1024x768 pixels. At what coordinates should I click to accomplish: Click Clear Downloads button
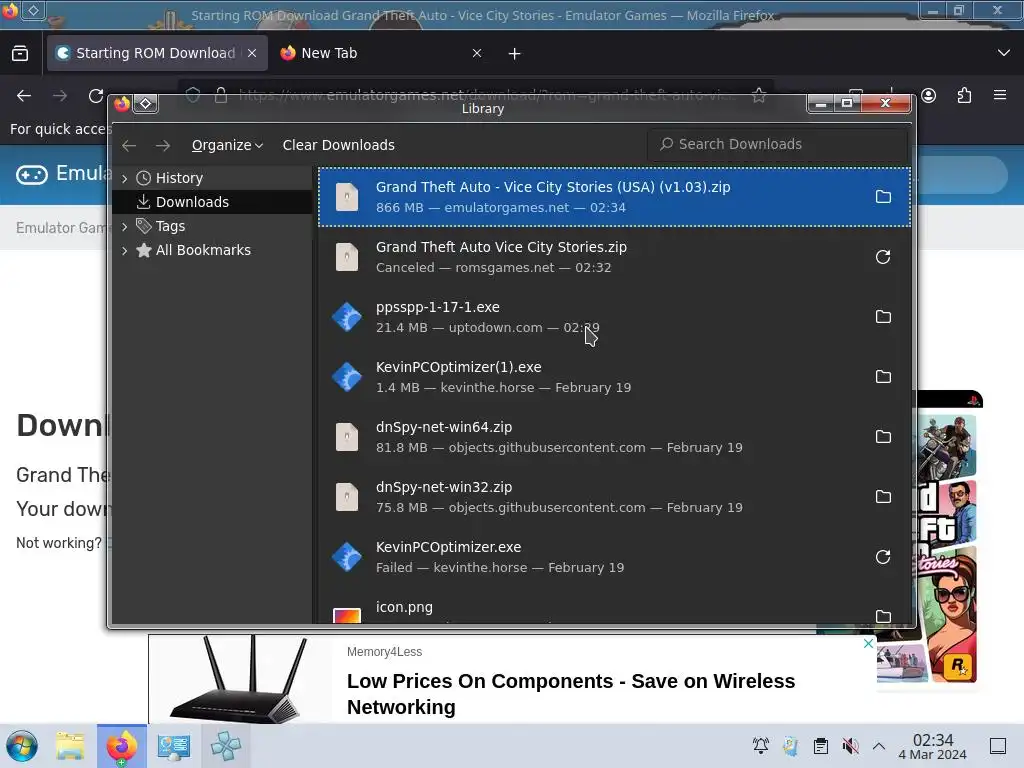tap(338, 145)
